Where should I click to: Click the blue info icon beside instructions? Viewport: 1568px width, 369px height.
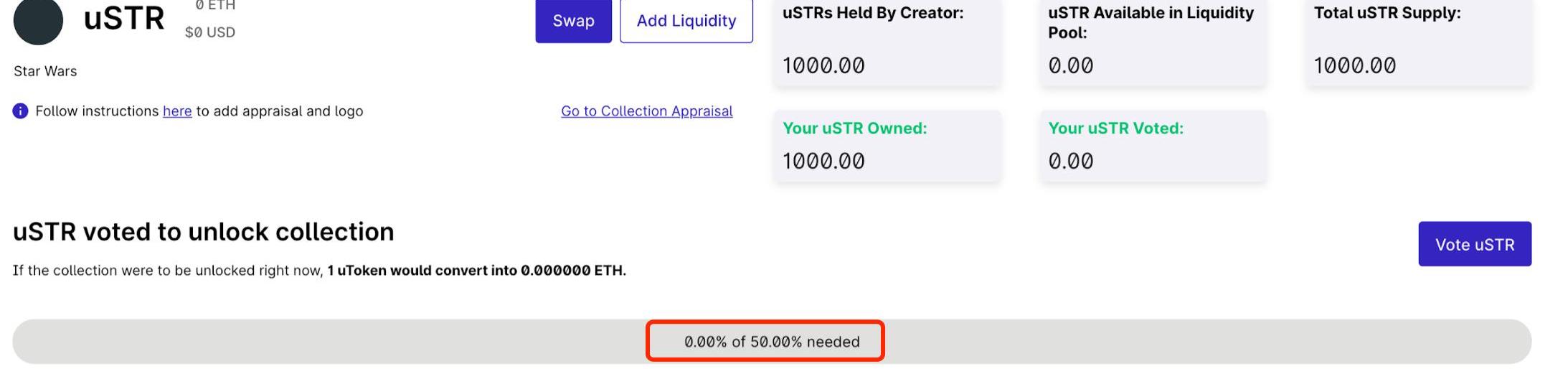coord(20,111)
